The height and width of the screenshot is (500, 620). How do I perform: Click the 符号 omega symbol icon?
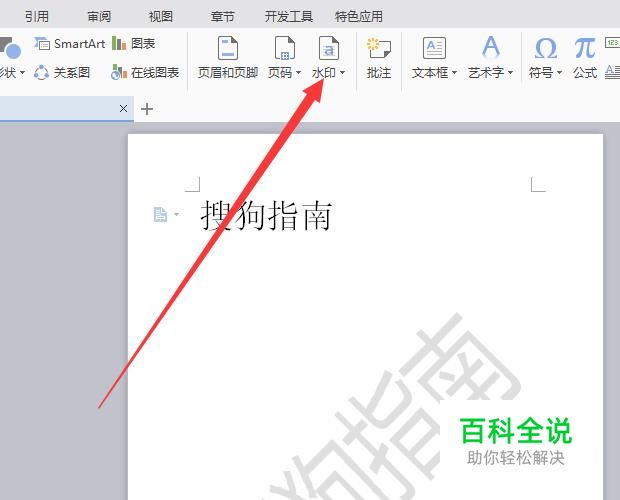coord(546,48)
